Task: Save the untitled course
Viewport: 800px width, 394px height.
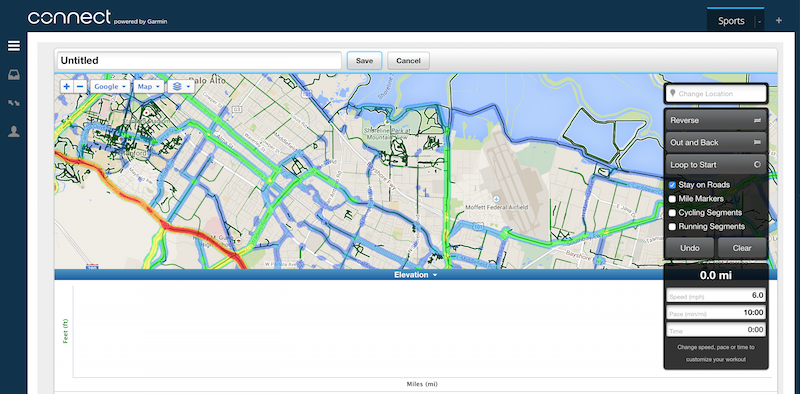Action: (364, 60)
